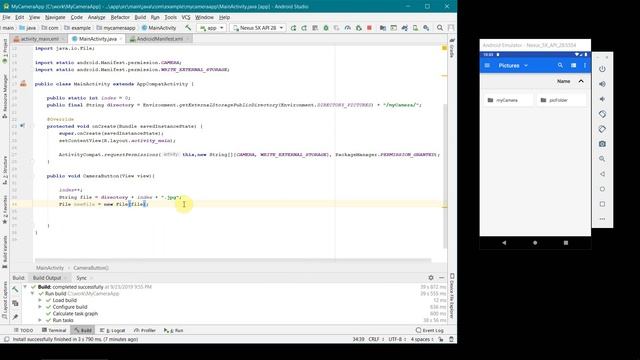640x360 pixels.
Task: Collapse the Build completed successfully node
Action: pos(25,287)
